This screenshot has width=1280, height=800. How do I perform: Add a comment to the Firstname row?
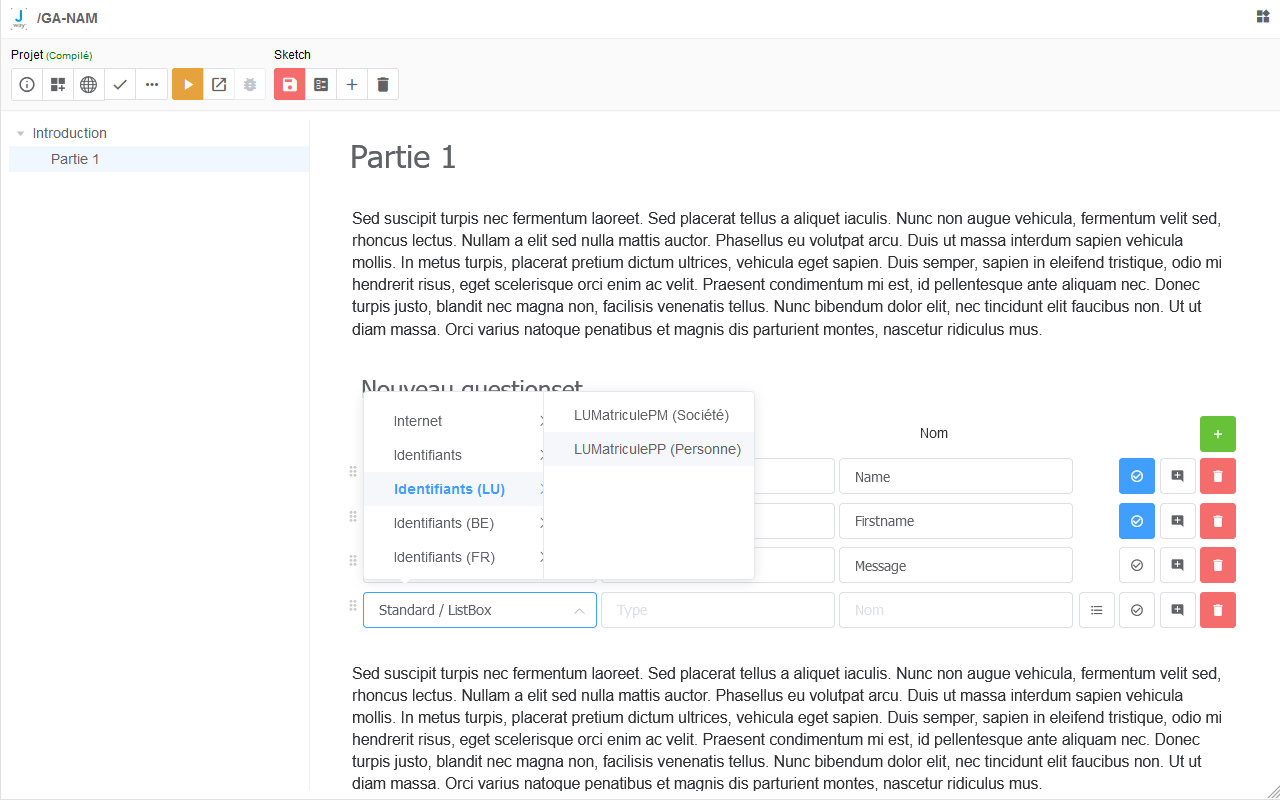pos(1177,521)
